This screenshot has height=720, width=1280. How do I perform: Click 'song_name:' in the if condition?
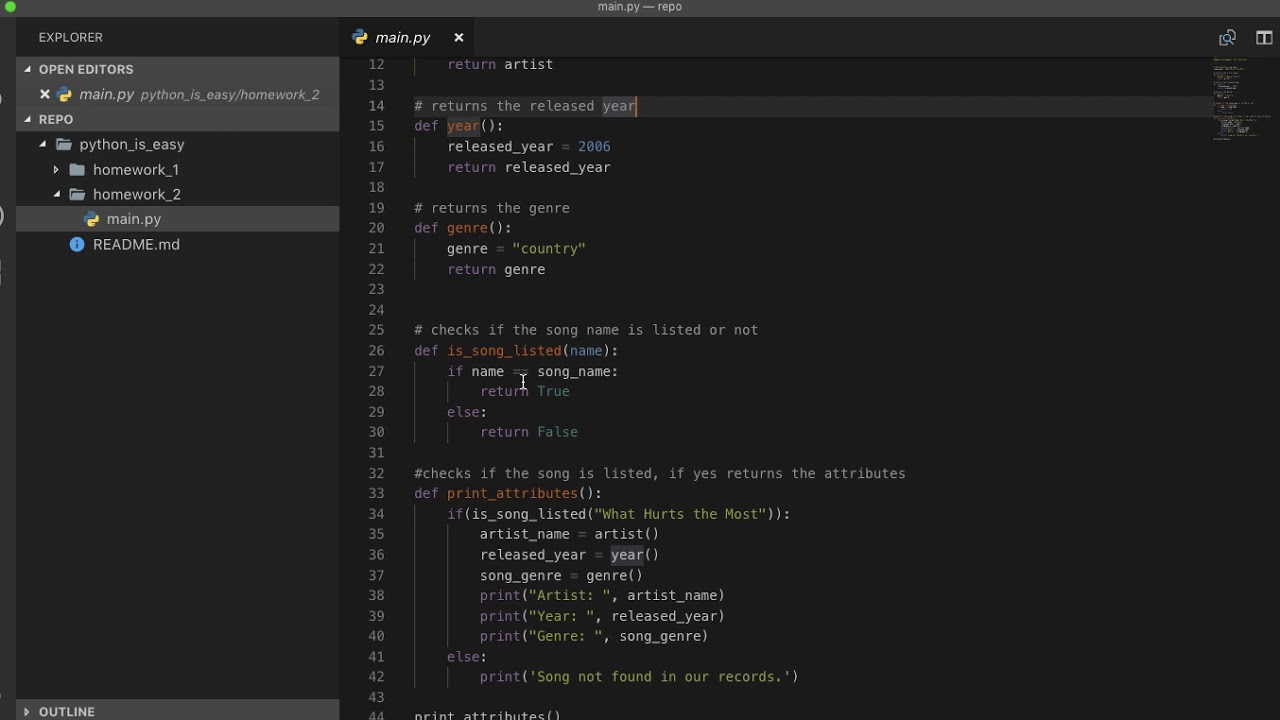(577, 371)
